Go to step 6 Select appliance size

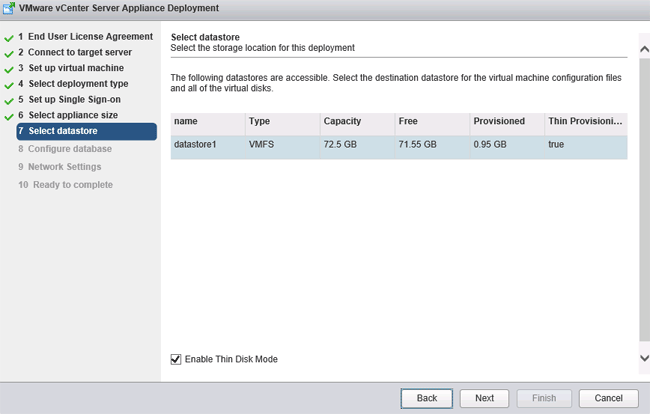pos(68,115)
